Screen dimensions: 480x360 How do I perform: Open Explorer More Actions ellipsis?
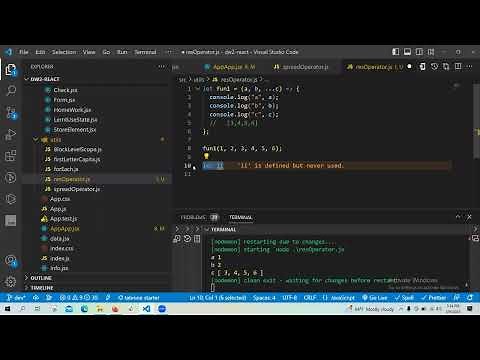[x=162, y=67]
